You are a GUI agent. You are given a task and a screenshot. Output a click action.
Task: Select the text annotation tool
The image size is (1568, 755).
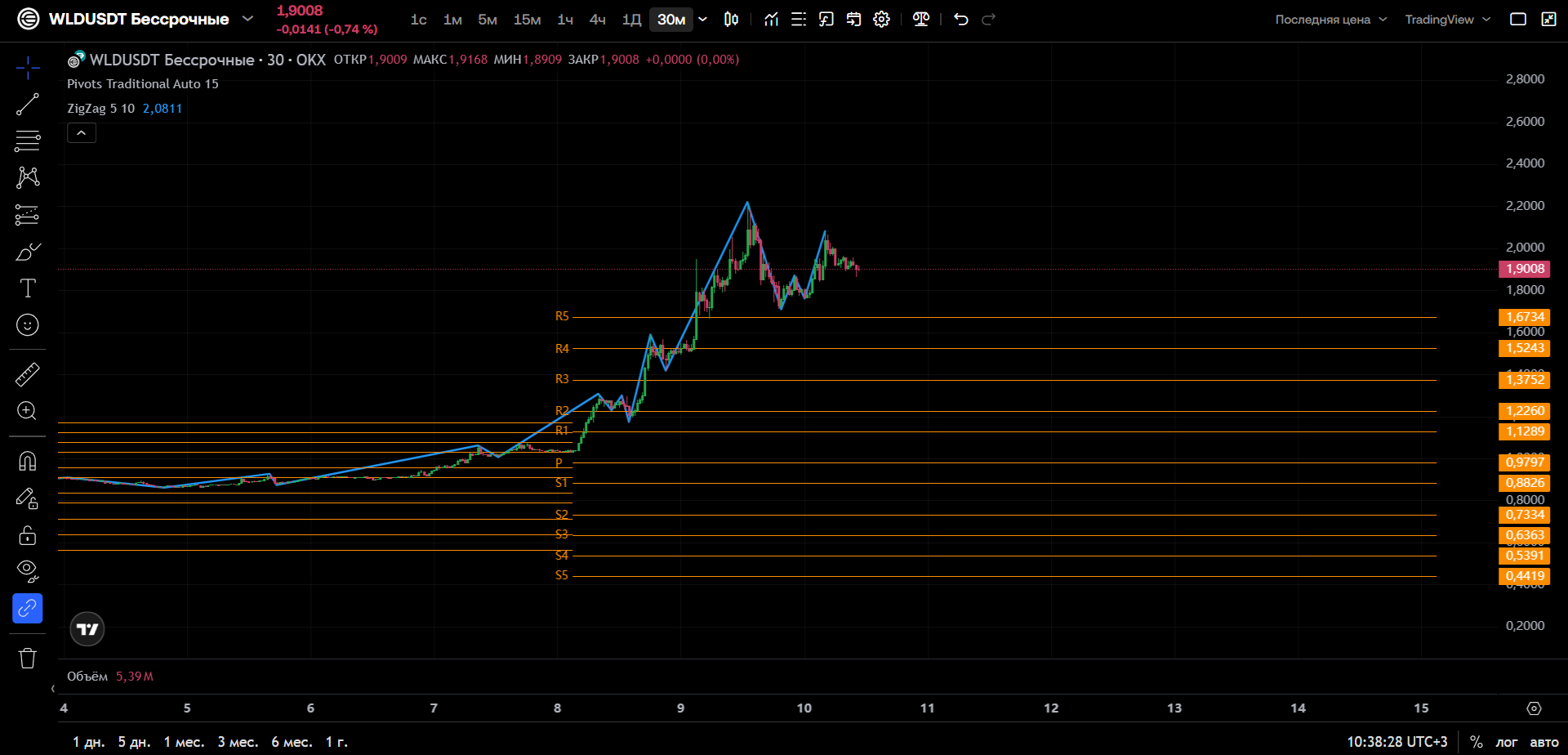click(27, 288)
